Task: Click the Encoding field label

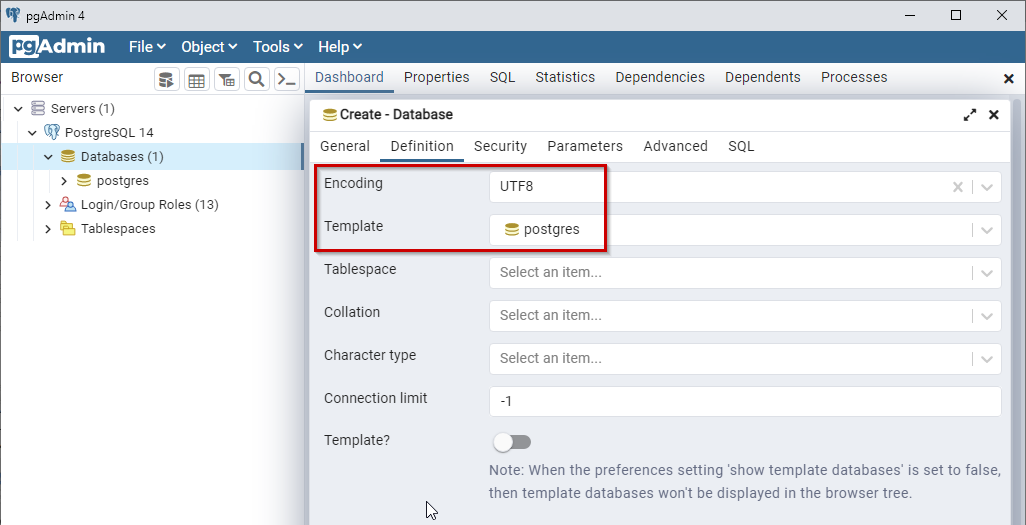Action: (x=353, y=183)
